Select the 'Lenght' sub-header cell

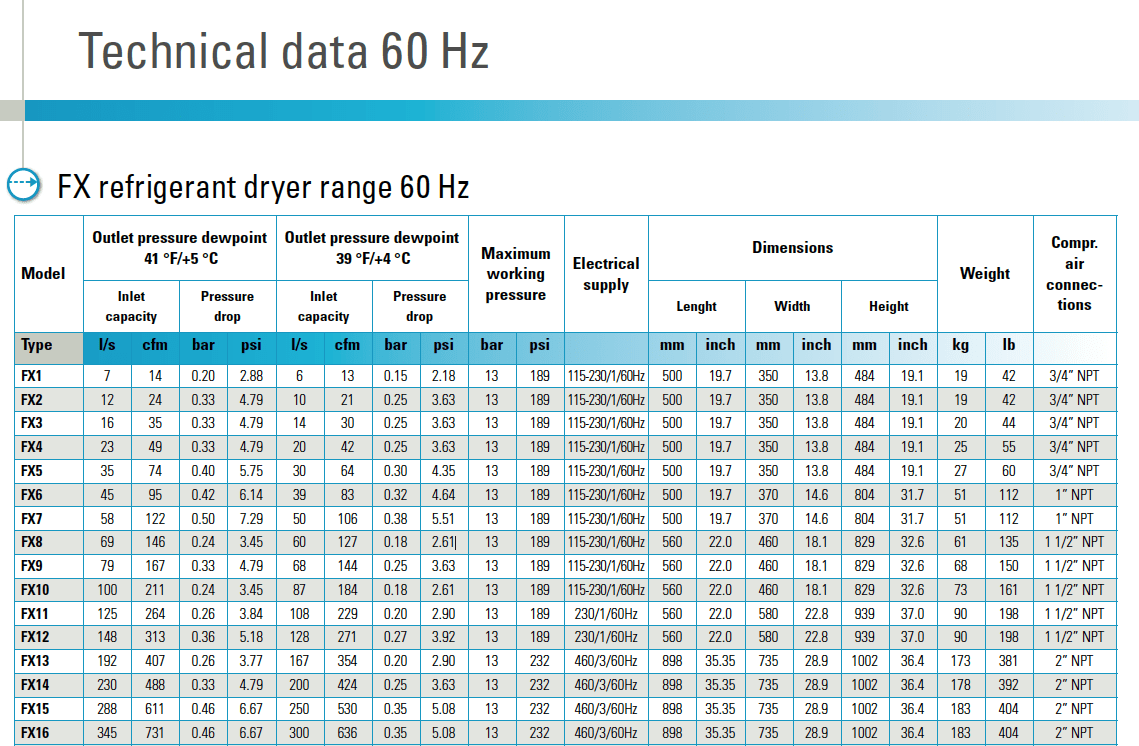click(696, 306)
